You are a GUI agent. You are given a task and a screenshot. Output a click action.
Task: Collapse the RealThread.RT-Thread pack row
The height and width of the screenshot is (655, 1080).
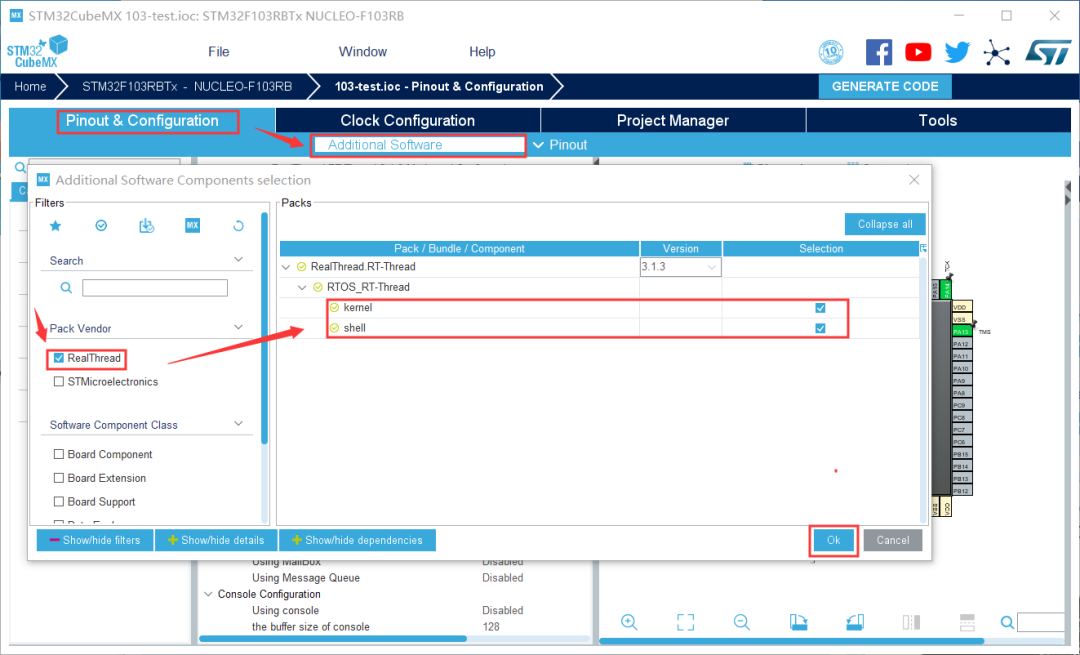point(286,267)
